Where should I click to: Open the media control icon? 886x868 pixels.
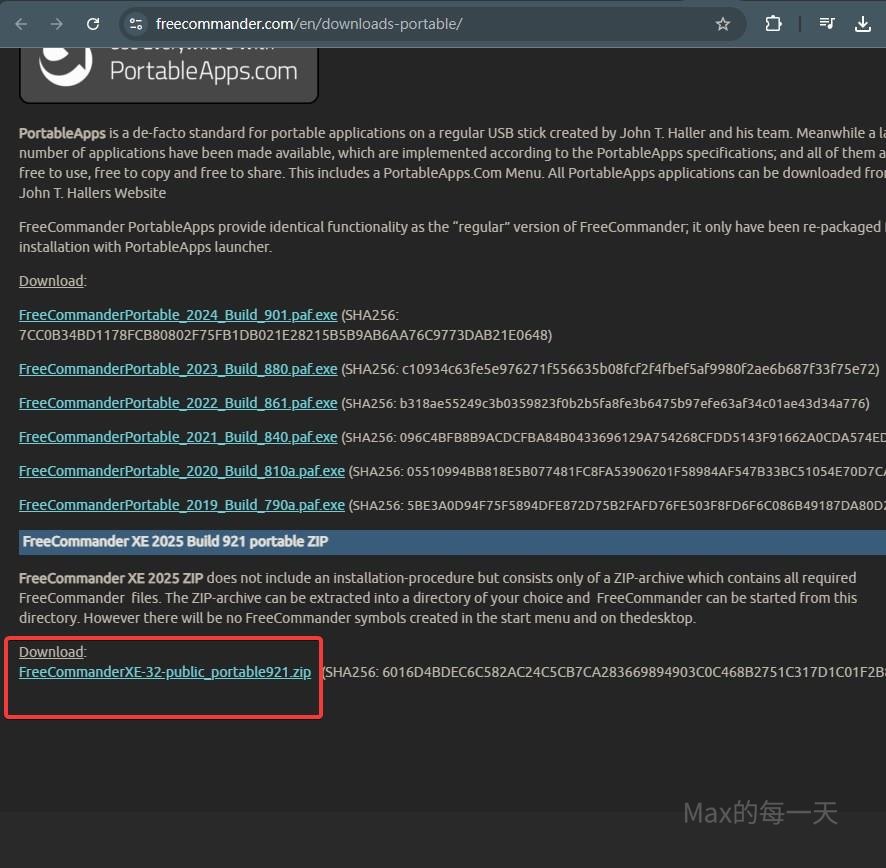point(827,24)
